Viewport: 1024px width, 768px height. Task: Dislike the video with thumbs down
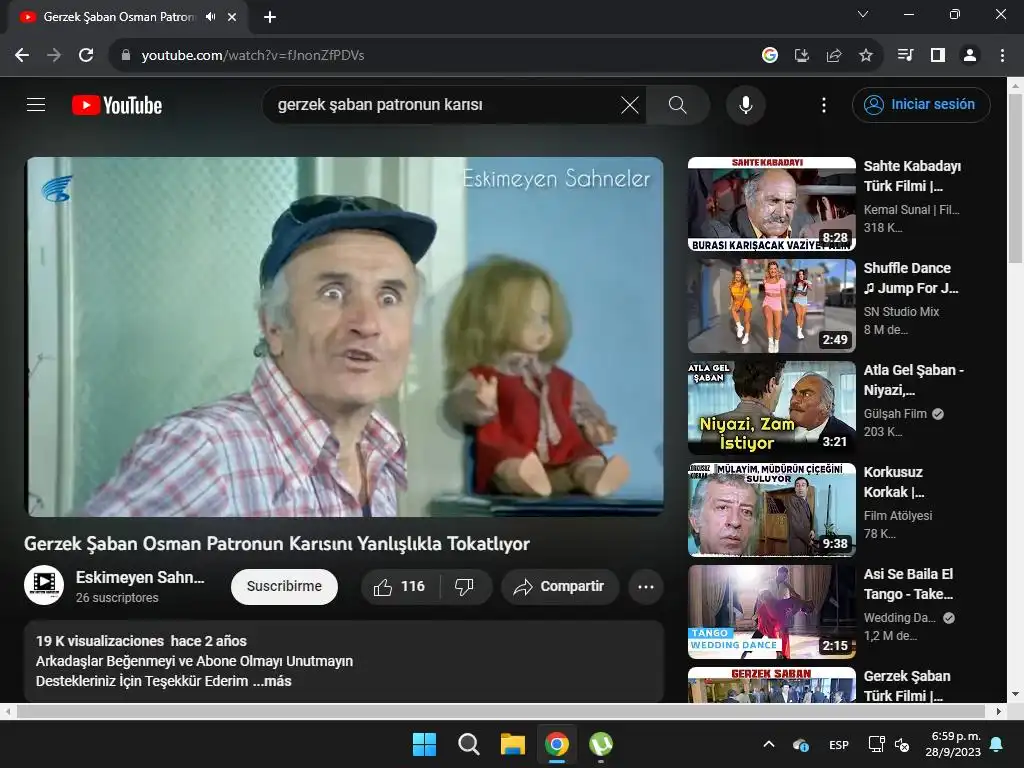(x=464, y=586)
